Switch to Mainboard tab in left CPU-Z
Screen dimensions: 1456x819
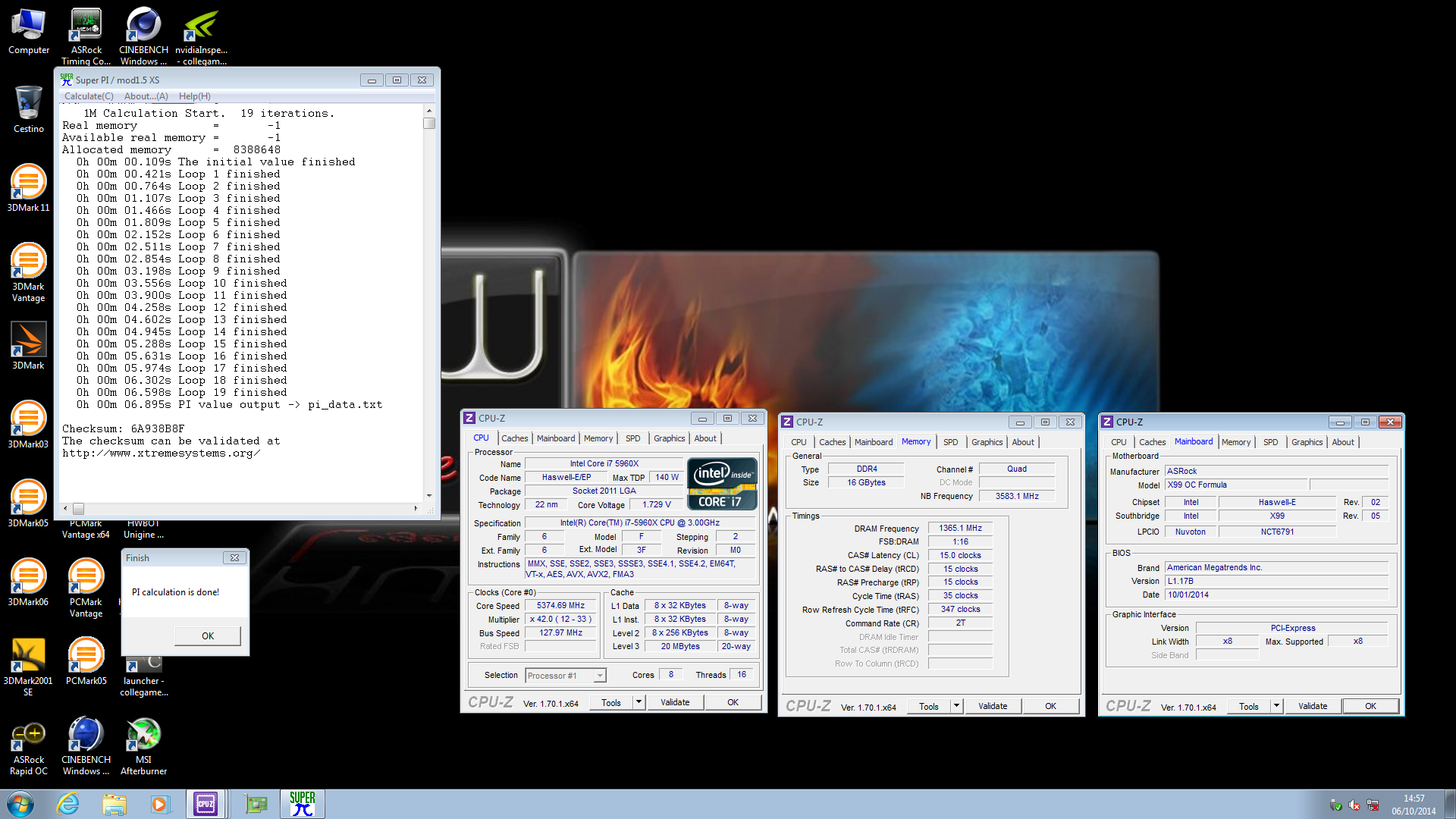(556, 438)
